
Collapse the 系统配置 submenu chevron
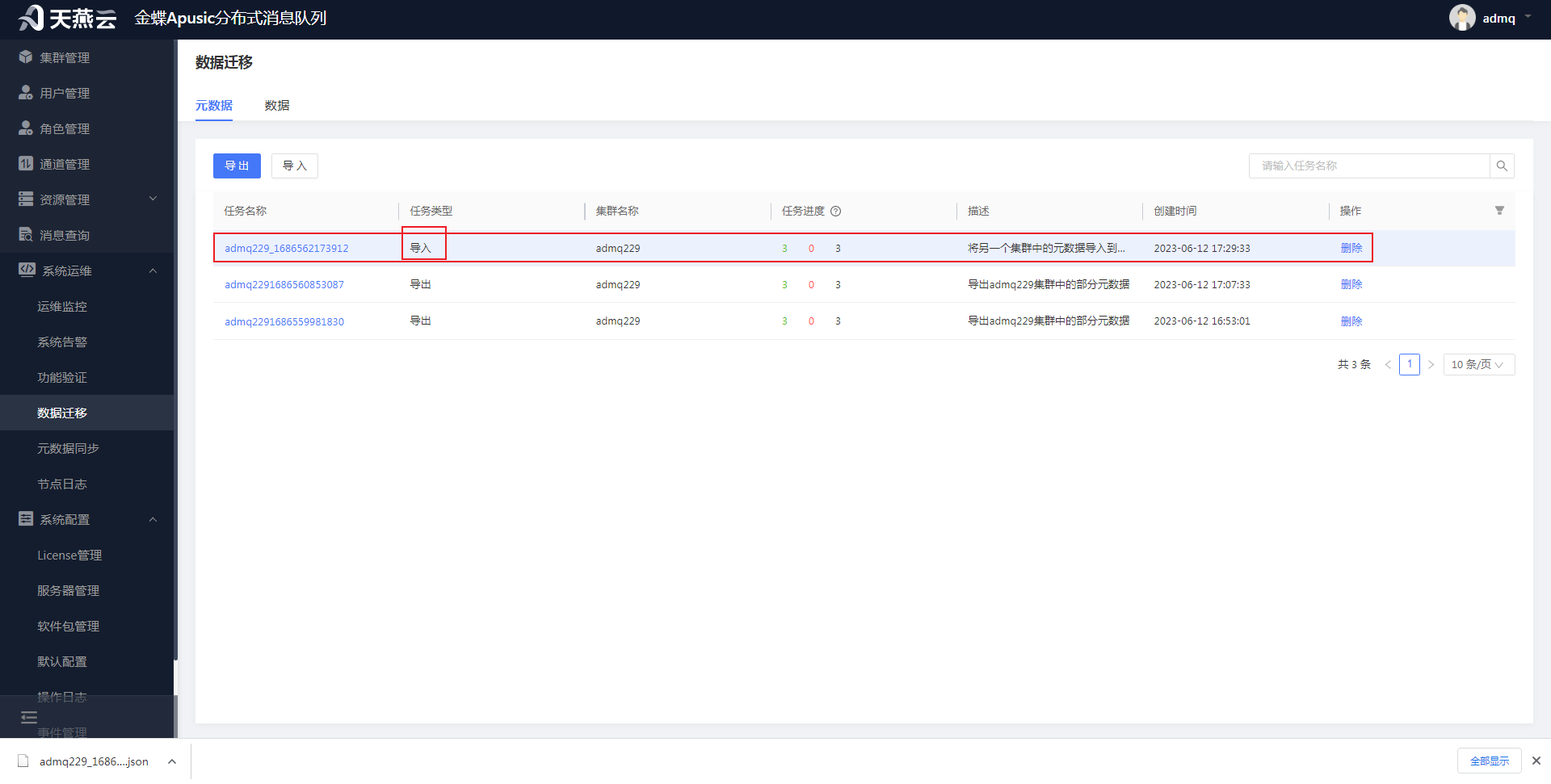tap(153, 519)
